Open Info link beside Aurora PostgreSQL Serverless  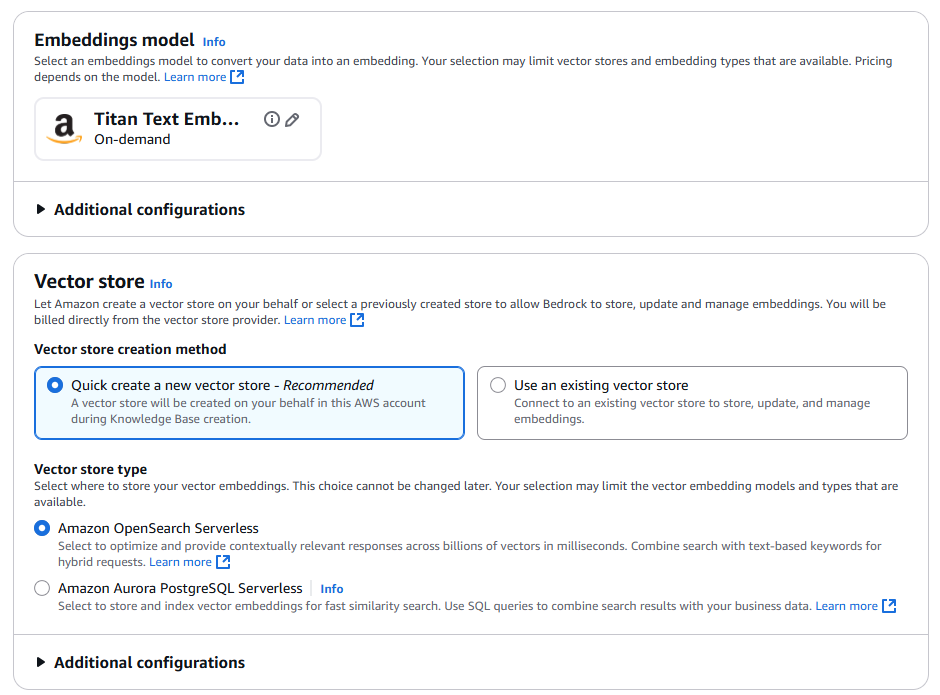pyautogui.click(x=332, y=589)
